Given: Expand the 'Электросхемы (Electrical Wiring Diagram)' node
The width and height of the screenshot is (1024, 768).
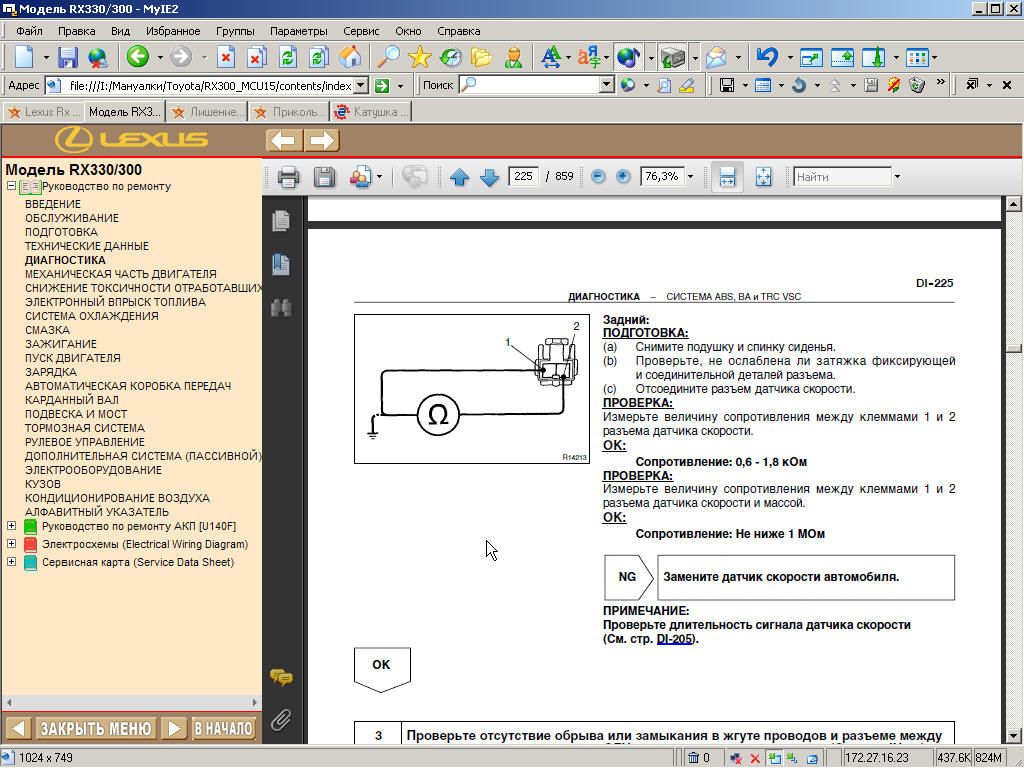Looking at the screenshot, I should 12,544.
